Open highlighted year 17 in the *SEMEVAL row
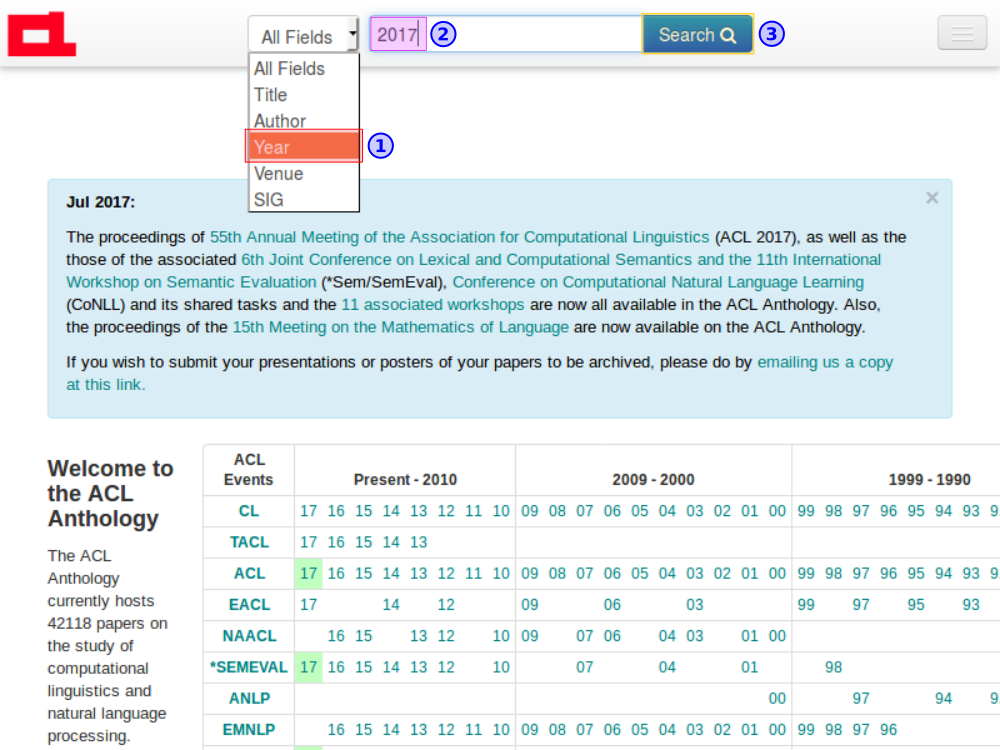Image resolution: width=1000 pixels, height=750 pixels. click(309, 667)
